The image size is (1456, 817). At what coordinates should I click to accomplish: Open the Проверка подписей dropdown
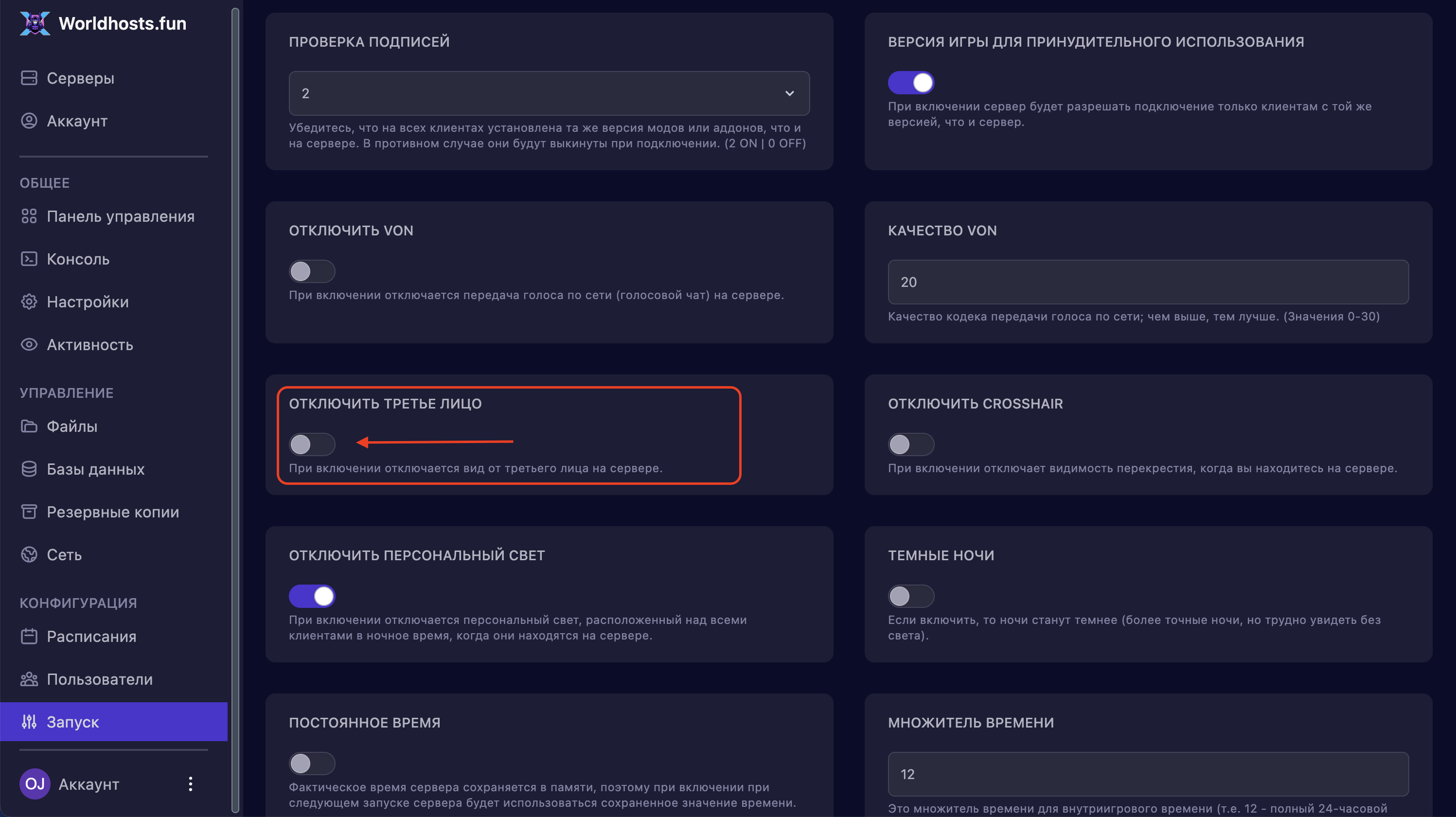pos(549,93)
